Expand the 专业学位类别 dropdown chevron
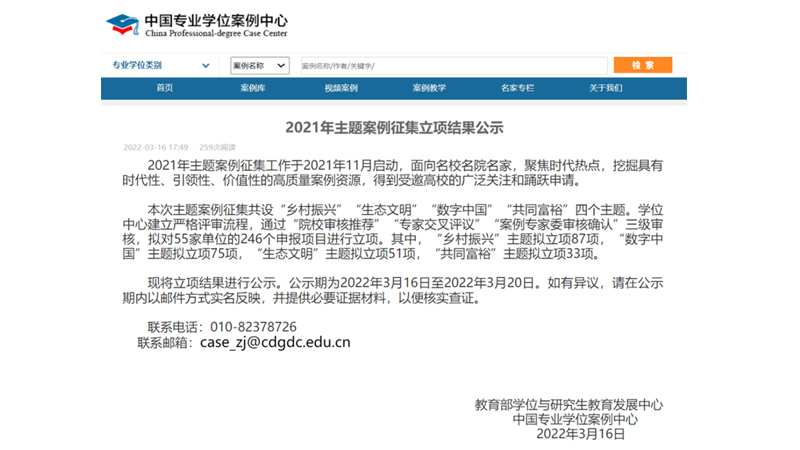Image resolution: width=800 pixels, height=450 pixels. click(206, 65)
